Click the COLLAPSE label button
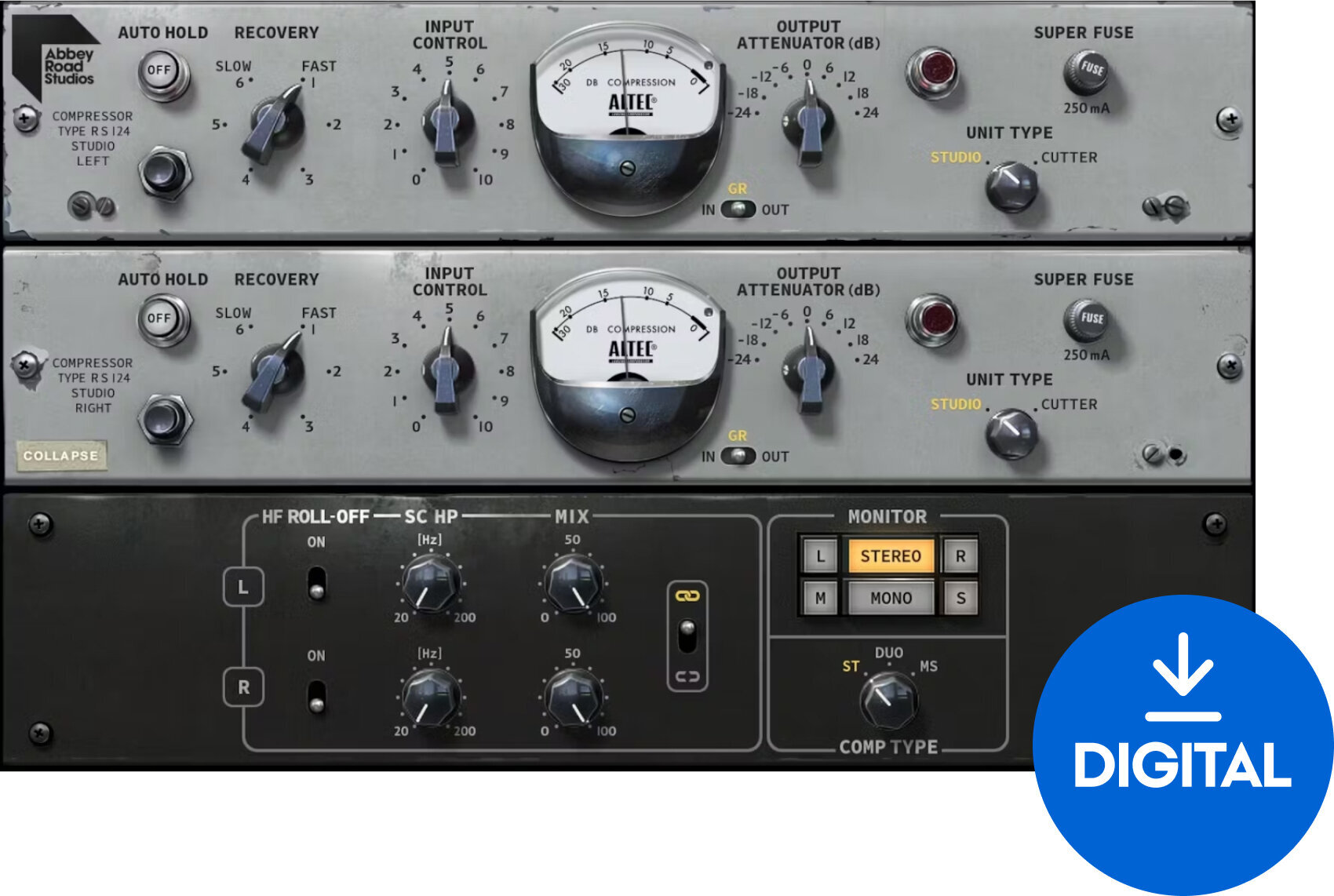The height and width of the screenshot is (896, 1334). click(x=61, y=456)
